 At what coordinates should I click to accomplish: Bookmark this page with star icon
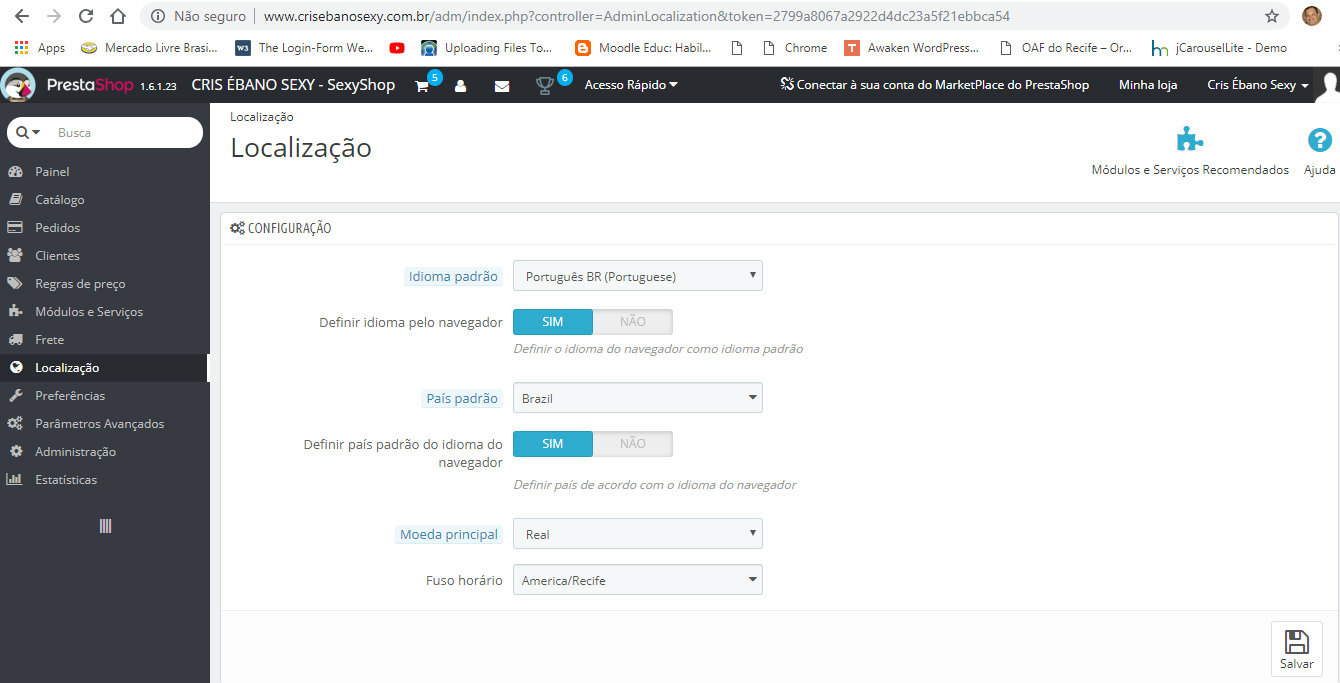coord(1272,16)
